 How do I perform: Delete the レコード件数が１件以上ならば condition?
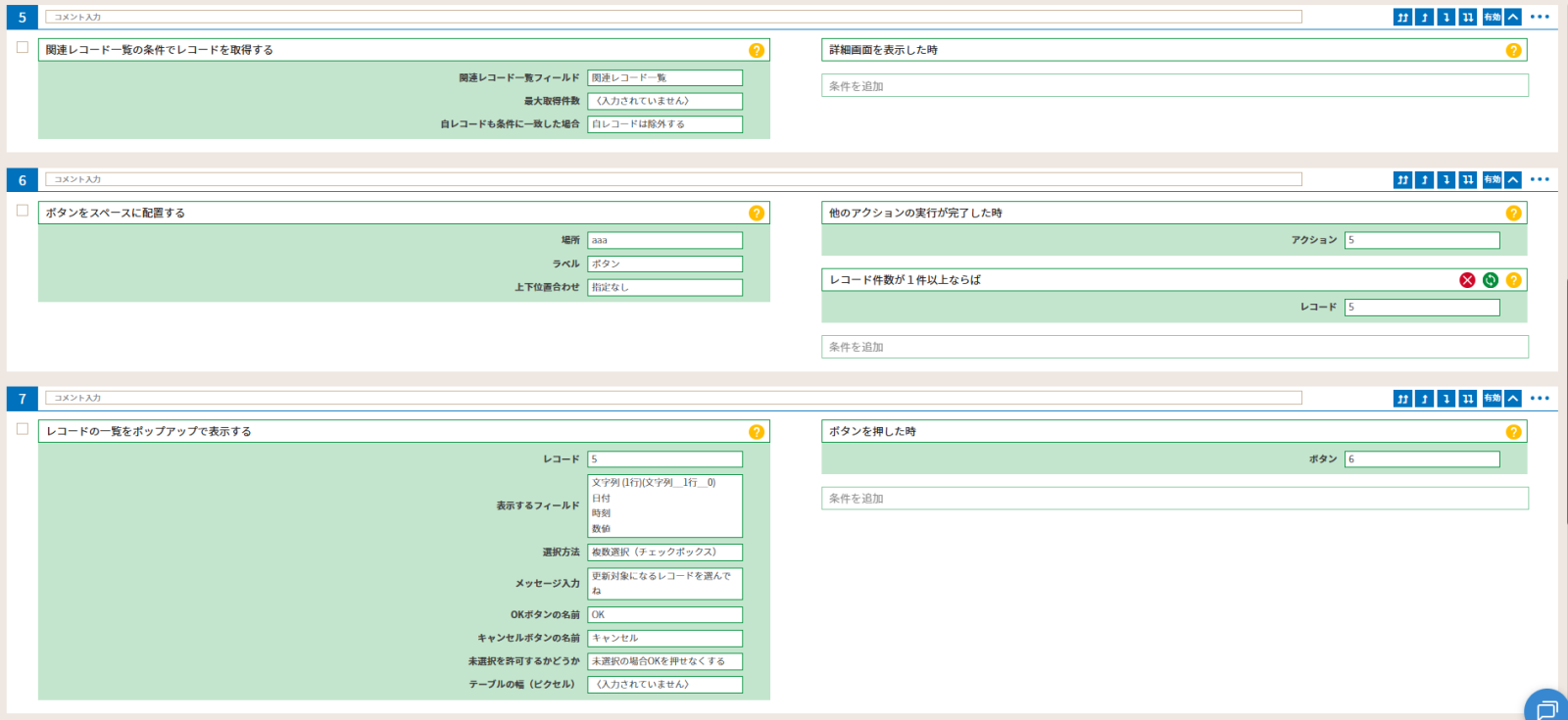pos(1467,280)
